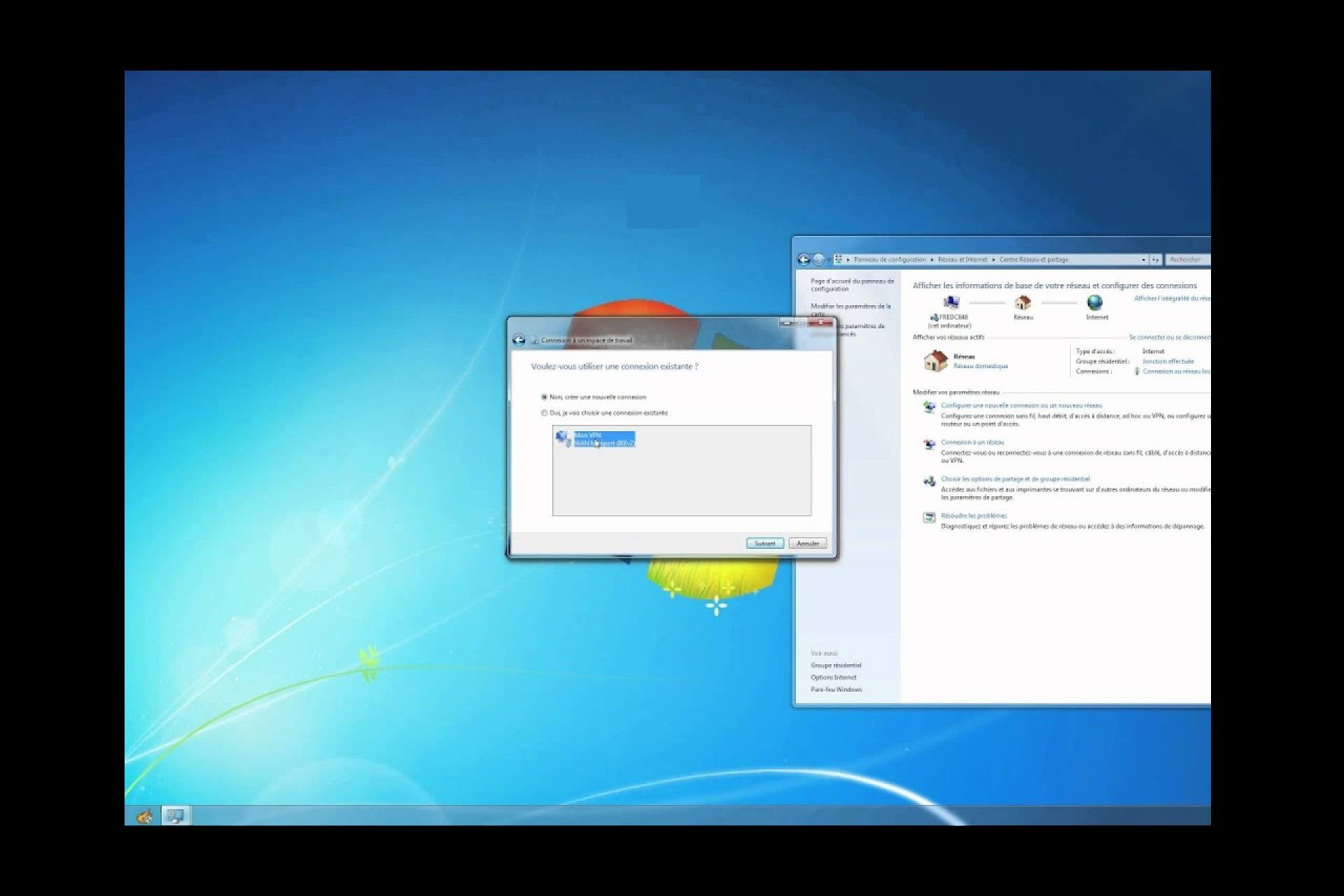Click Control Panel taskbar button
Screen dimensions: 1344x896
point(176,815)
